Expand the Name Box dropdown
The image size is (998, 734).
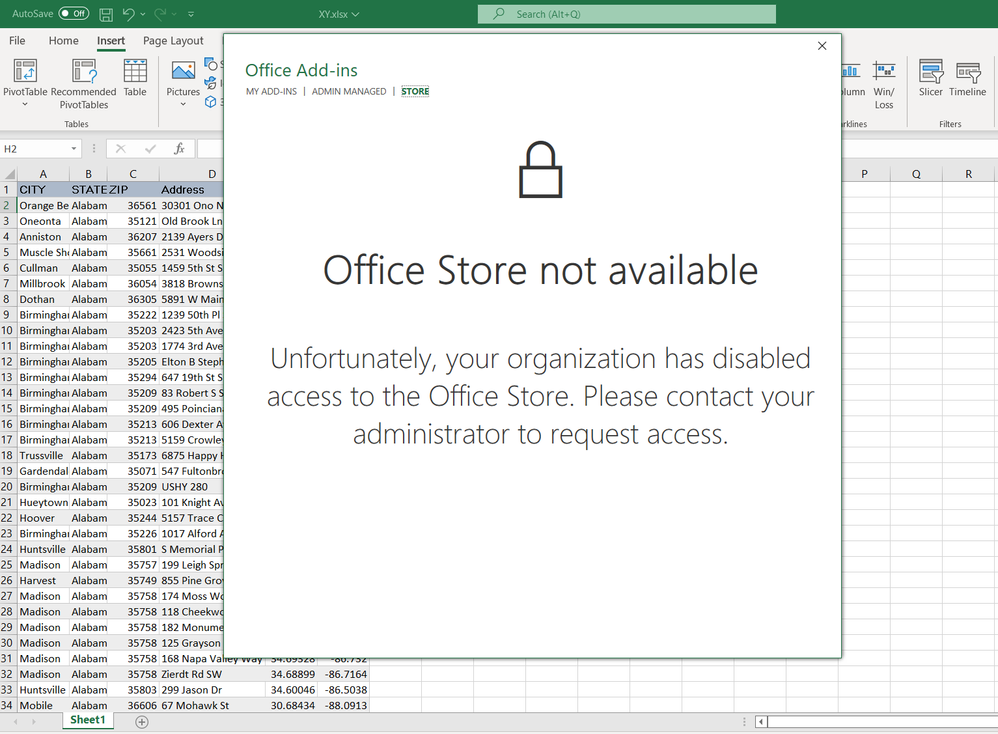coord(74,149)
